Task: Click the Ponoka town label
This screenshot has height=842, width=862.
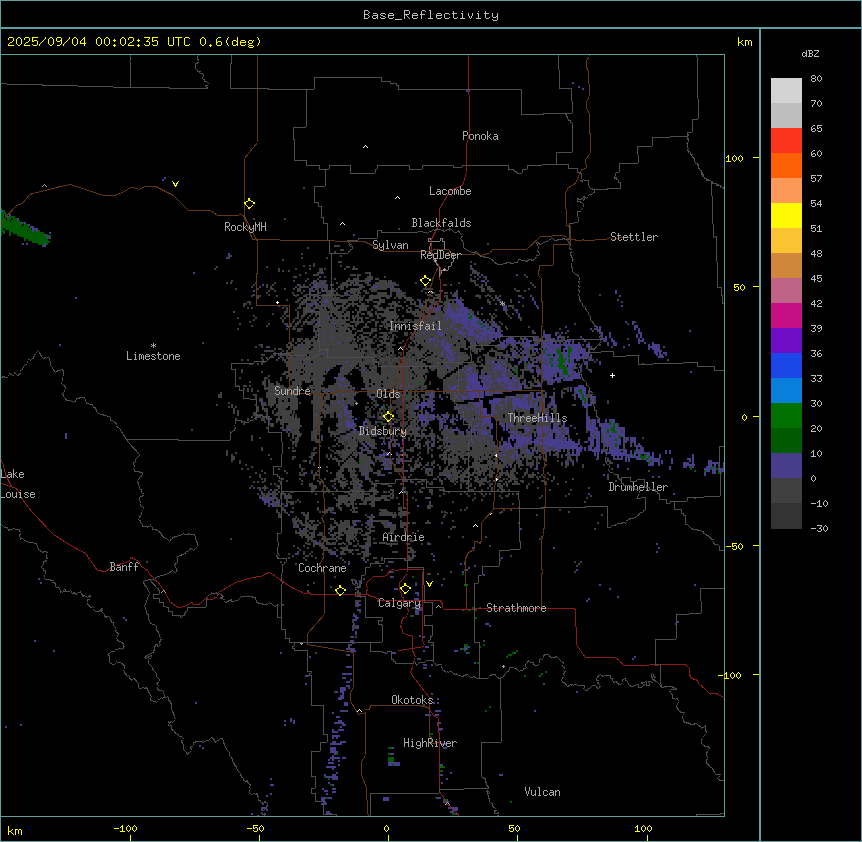Action: coord(480,136)
